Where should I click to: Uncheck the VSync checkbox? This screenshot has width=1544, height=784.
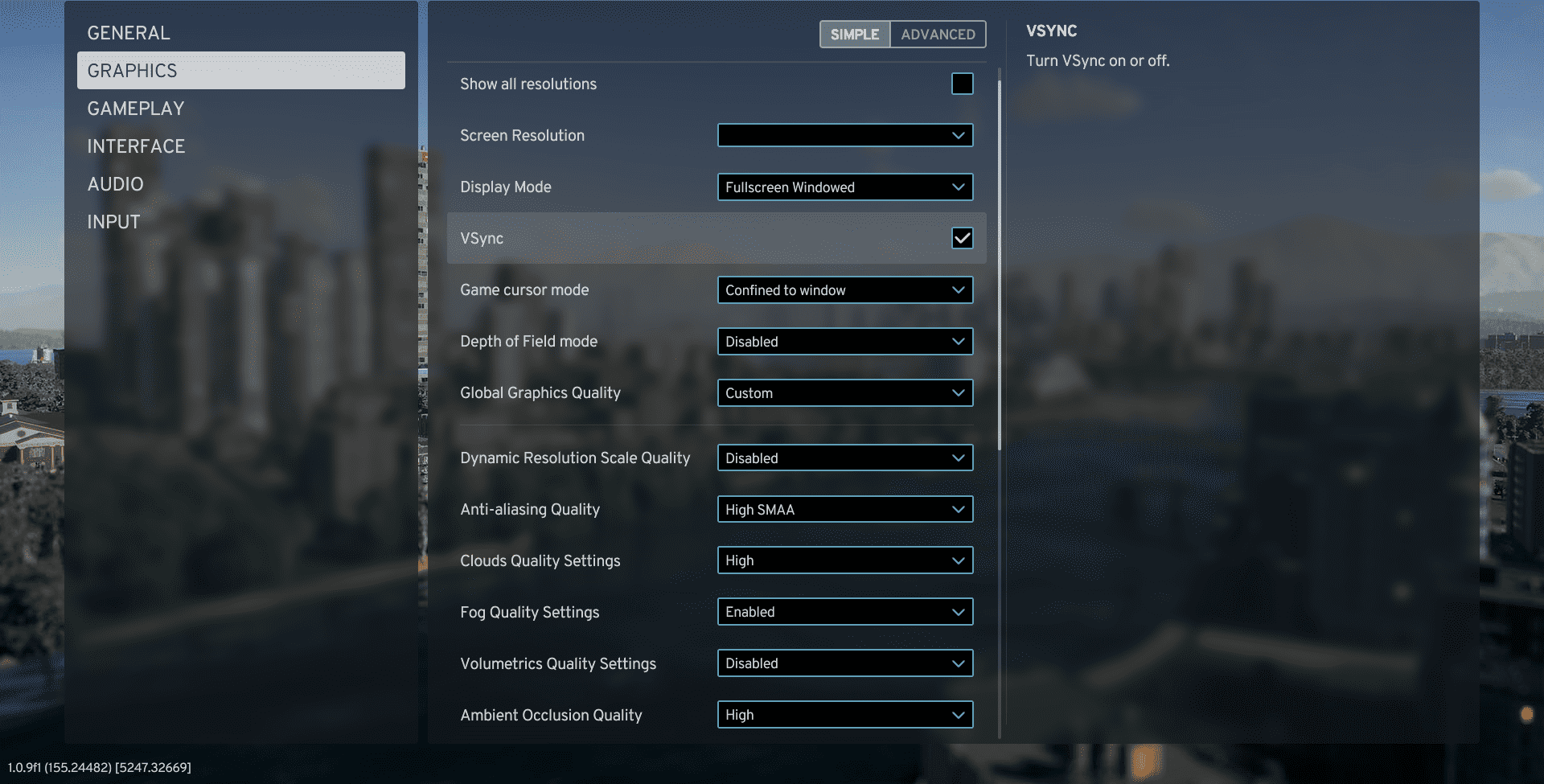coord(962,238)
